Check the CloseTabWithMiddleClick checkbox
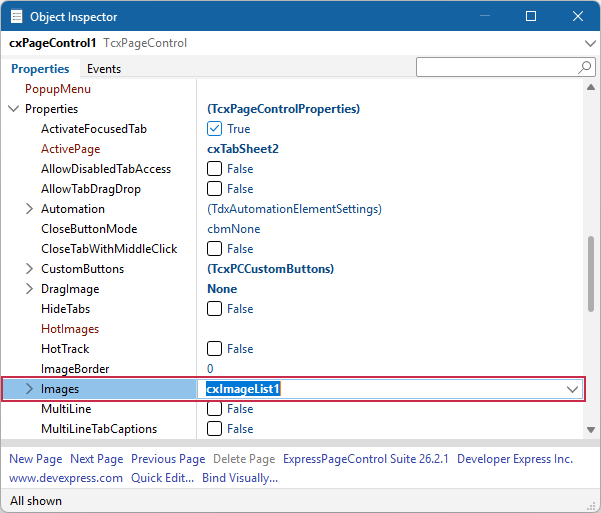The height and width of the screenshot is (513, 601). point(214,249)
